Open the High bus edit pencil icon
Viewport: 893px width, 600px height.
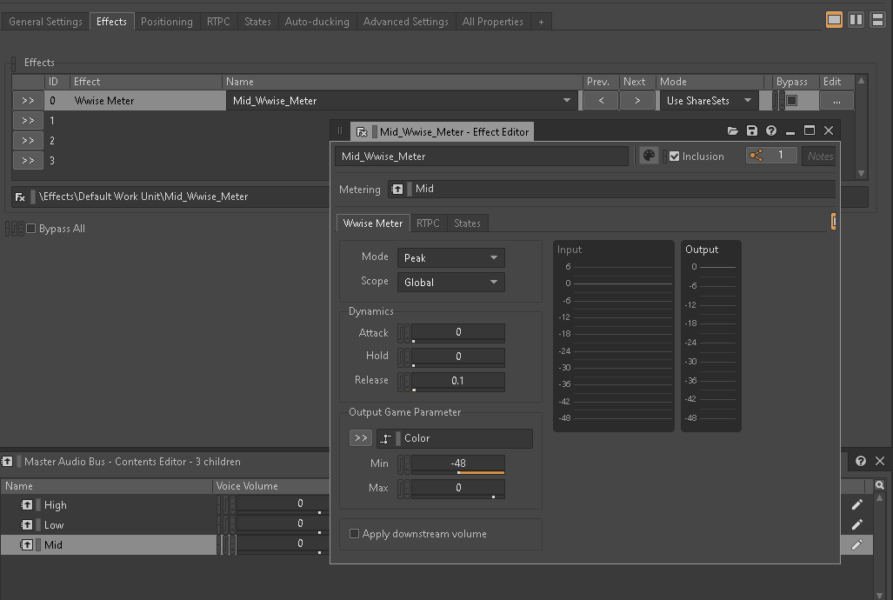coord(857,505)
